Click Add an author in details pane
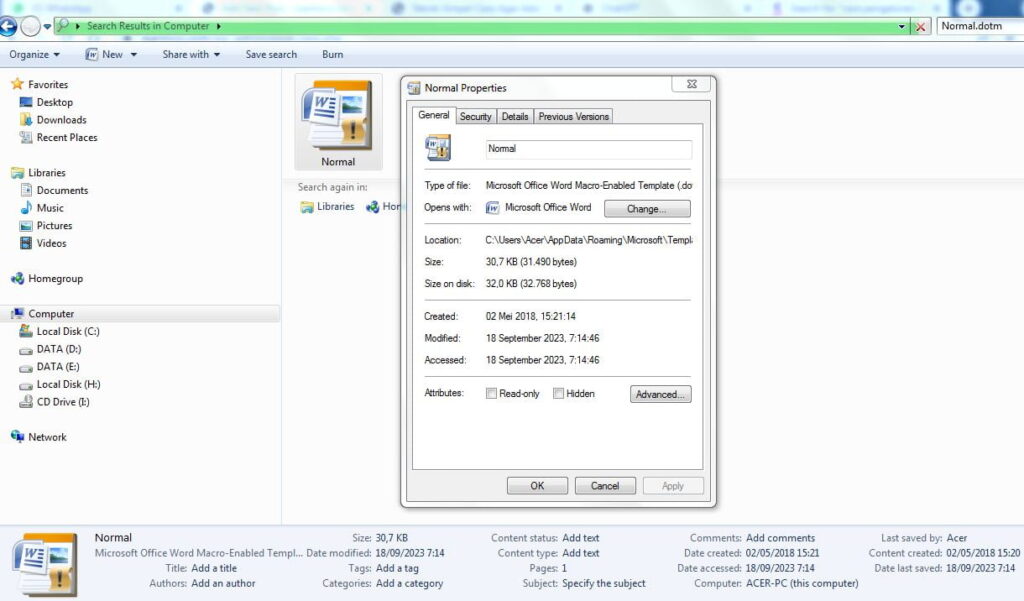This screenshot has height=601, width=1024. (223, 583)
